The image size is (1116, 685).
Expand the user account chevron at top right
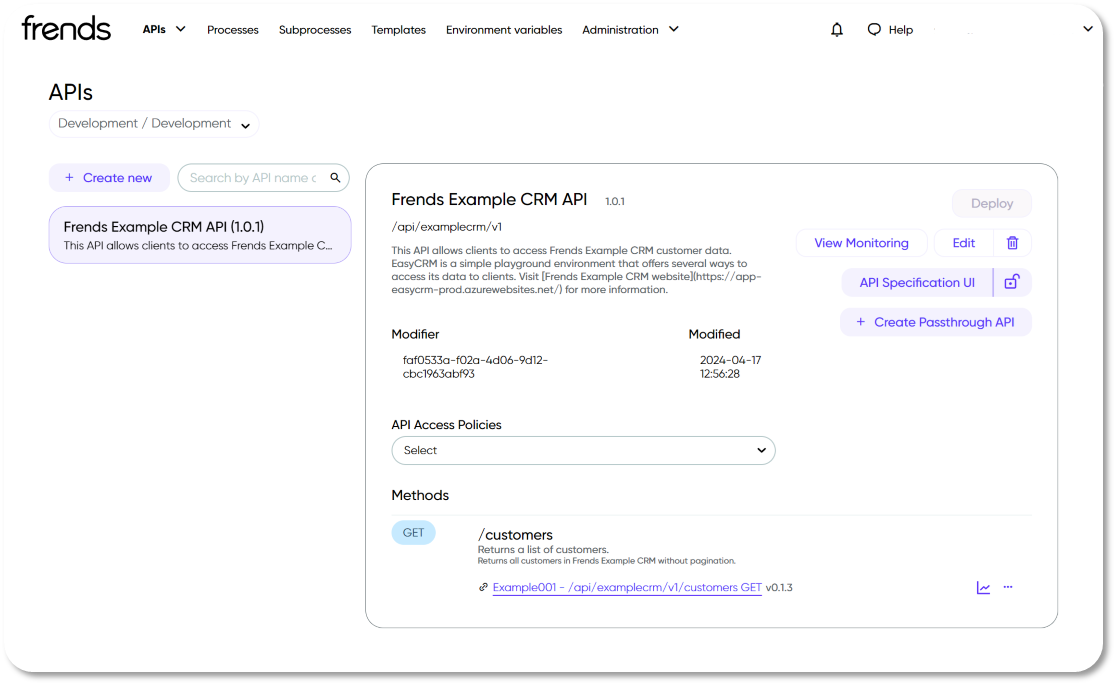tap(1088, 29)
